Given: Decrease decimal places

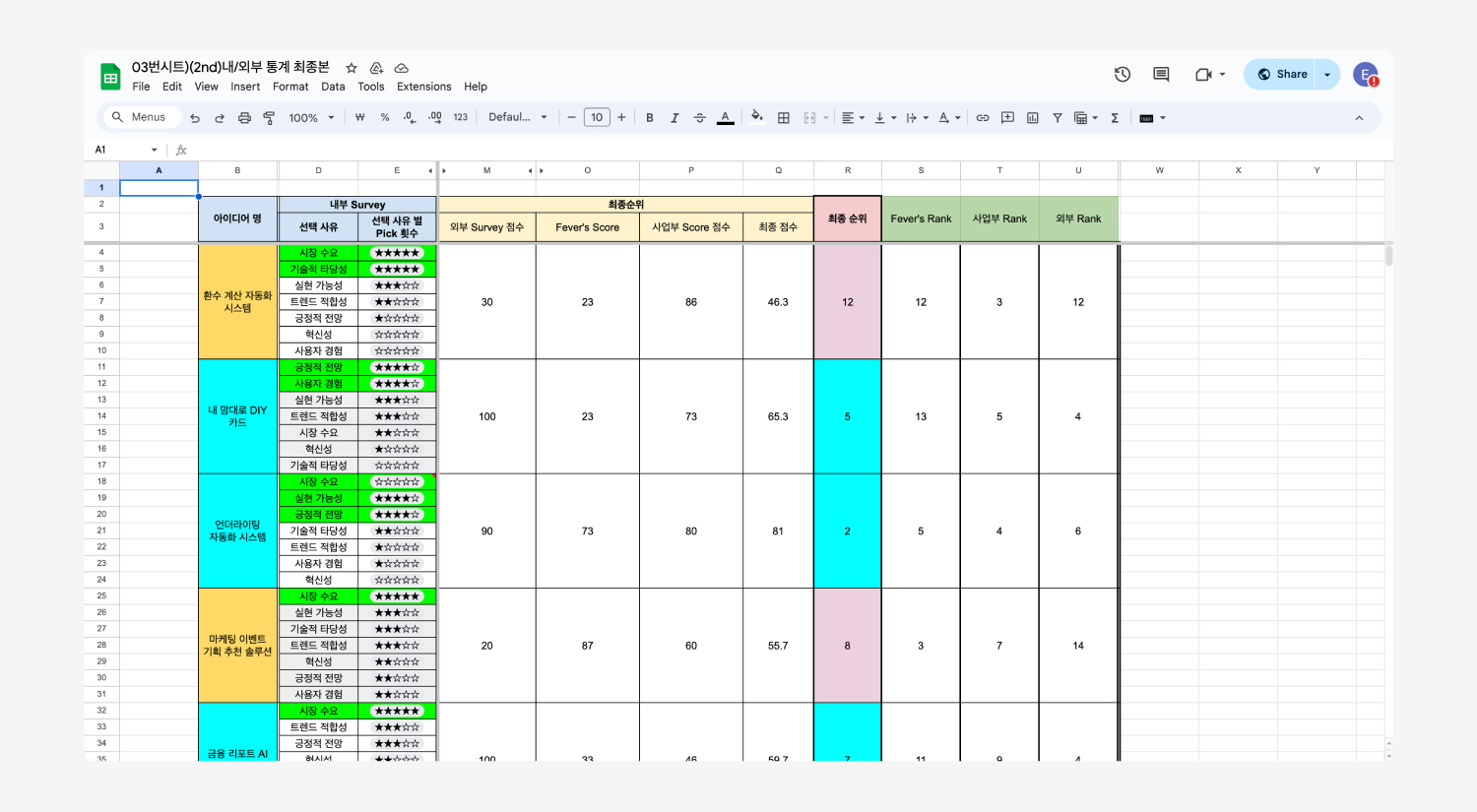Looking at the screenshot, I should click(x=410, y=117).
